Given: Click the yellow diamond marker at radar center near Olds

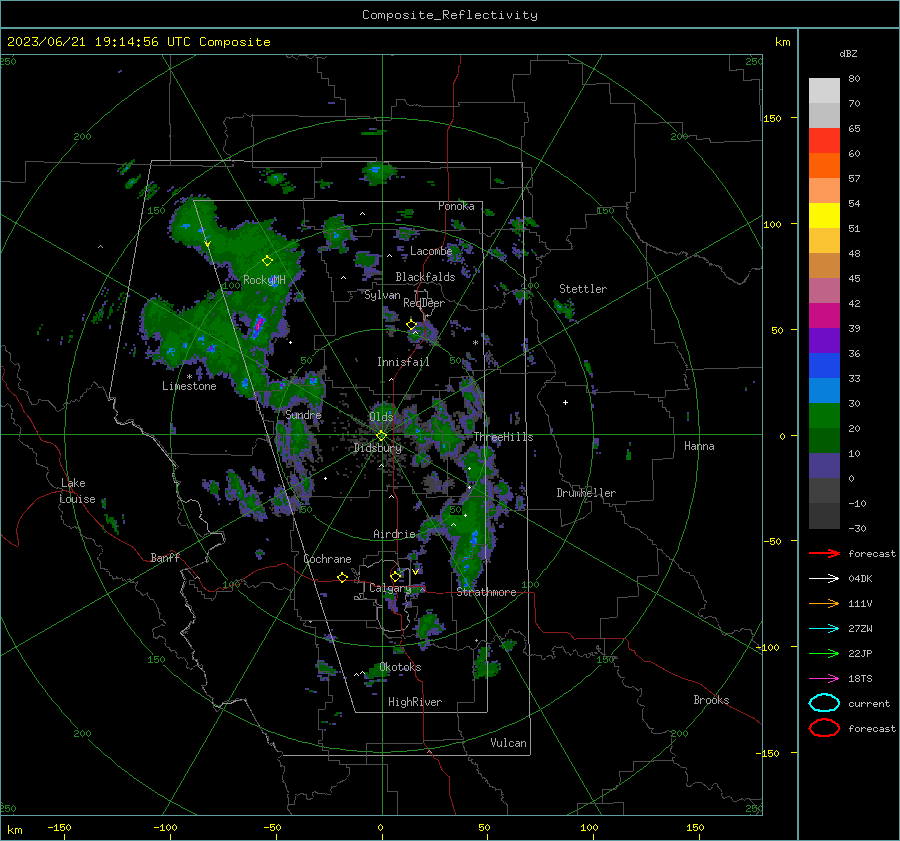Looking at the screenshot, I should pos(381,435).
